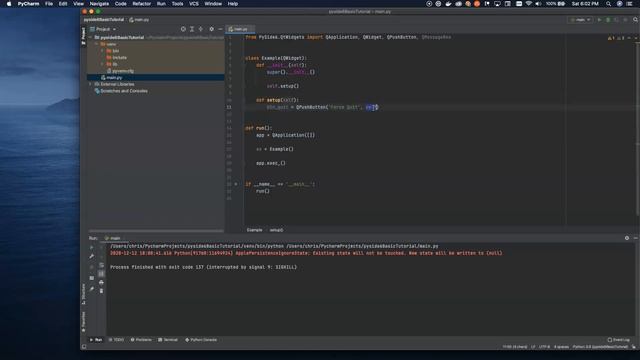Open File menu

(49, 4)
